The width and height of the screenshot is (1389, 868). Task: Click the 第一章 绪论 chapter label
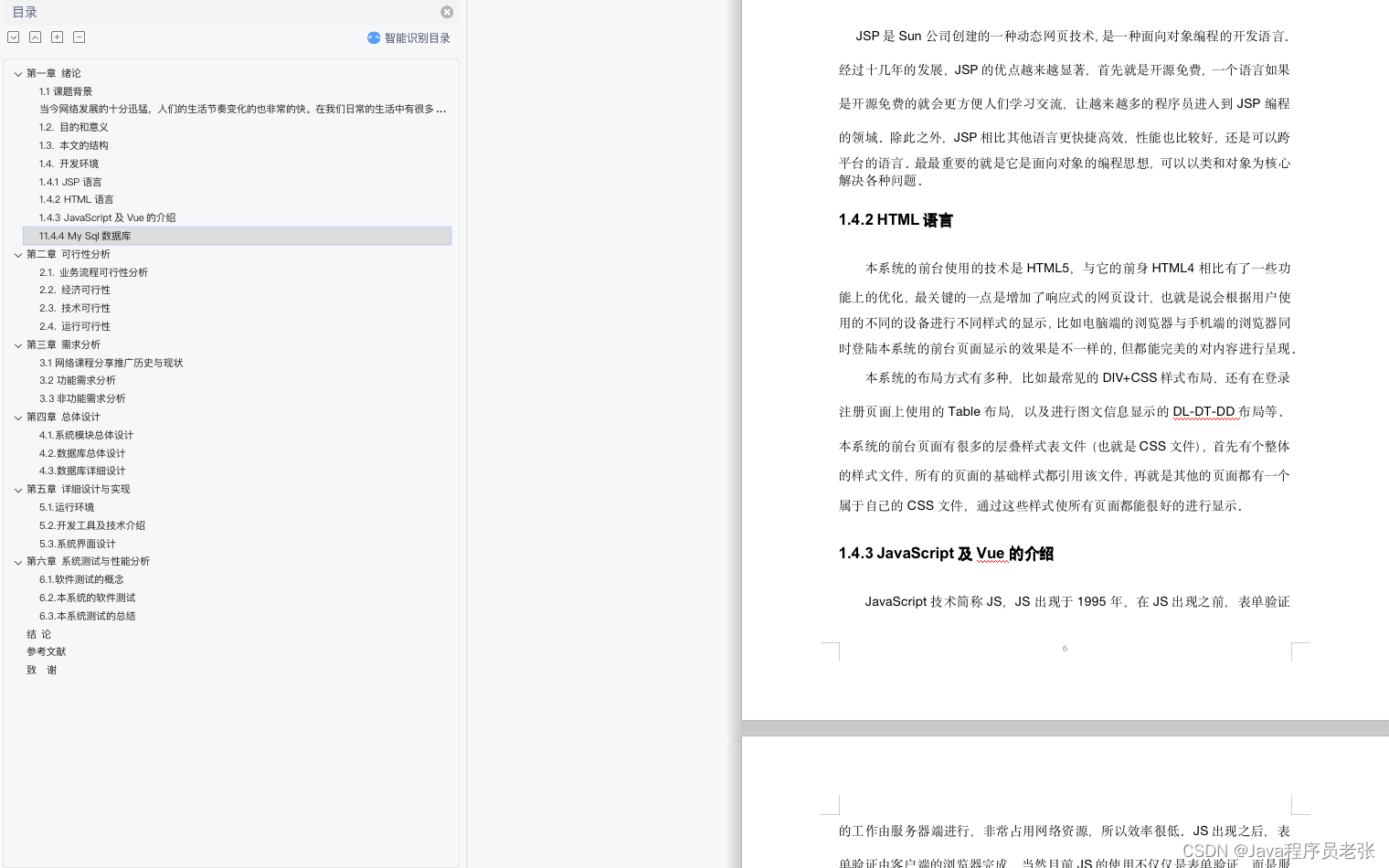[53, 73]
